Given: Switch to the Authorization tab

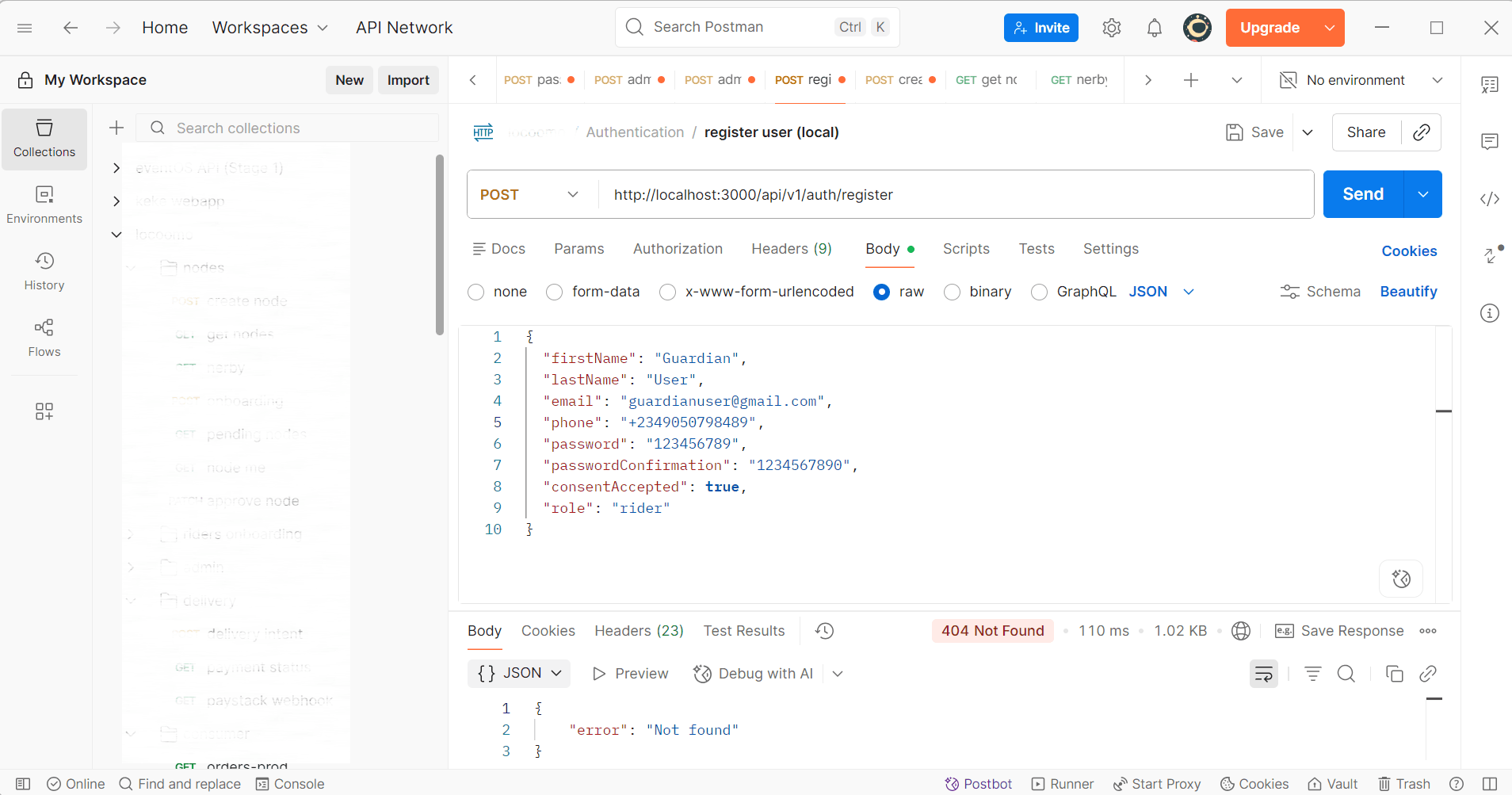Looking at the screenshot, I should 678,249.
